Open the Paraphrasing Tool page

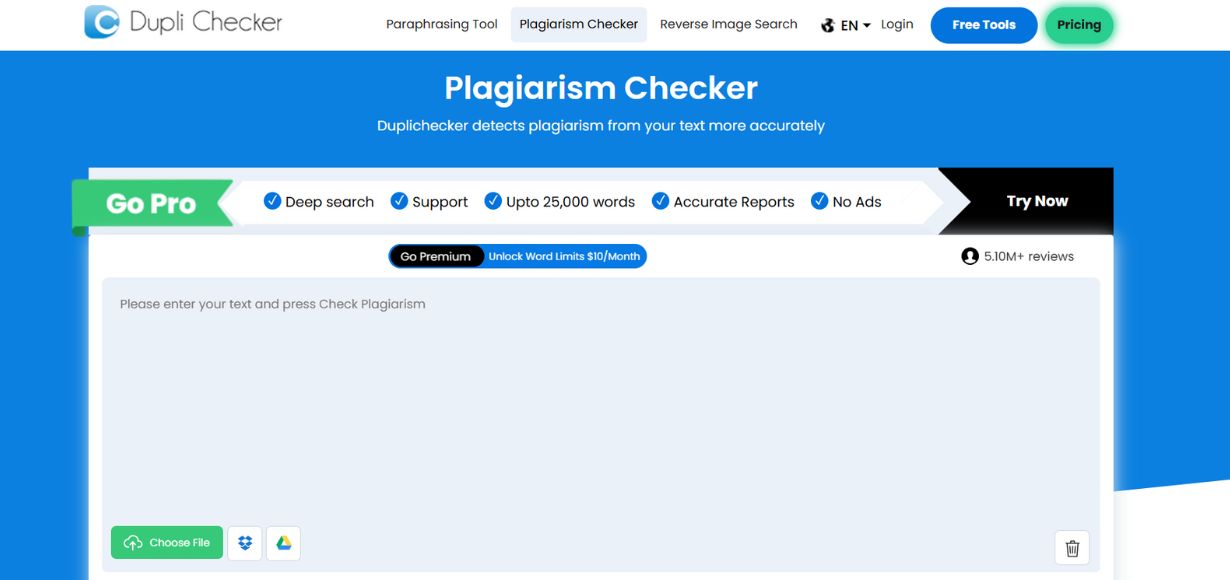coord(442,24)
